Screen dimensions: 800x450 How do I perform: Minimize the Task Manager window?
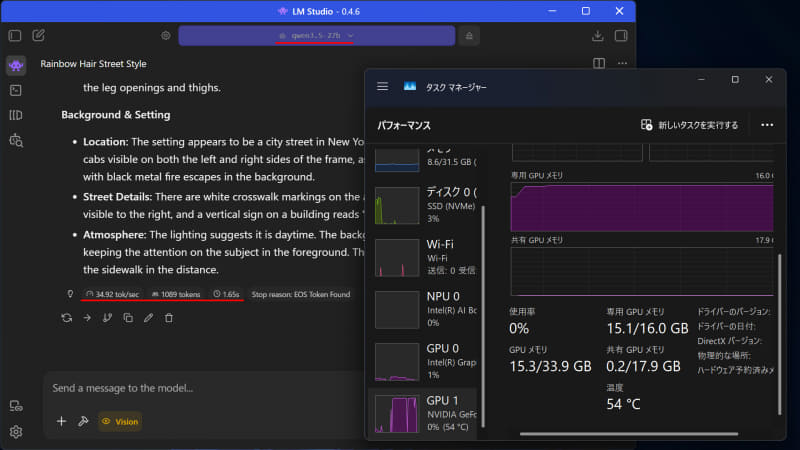click(702, 80)
